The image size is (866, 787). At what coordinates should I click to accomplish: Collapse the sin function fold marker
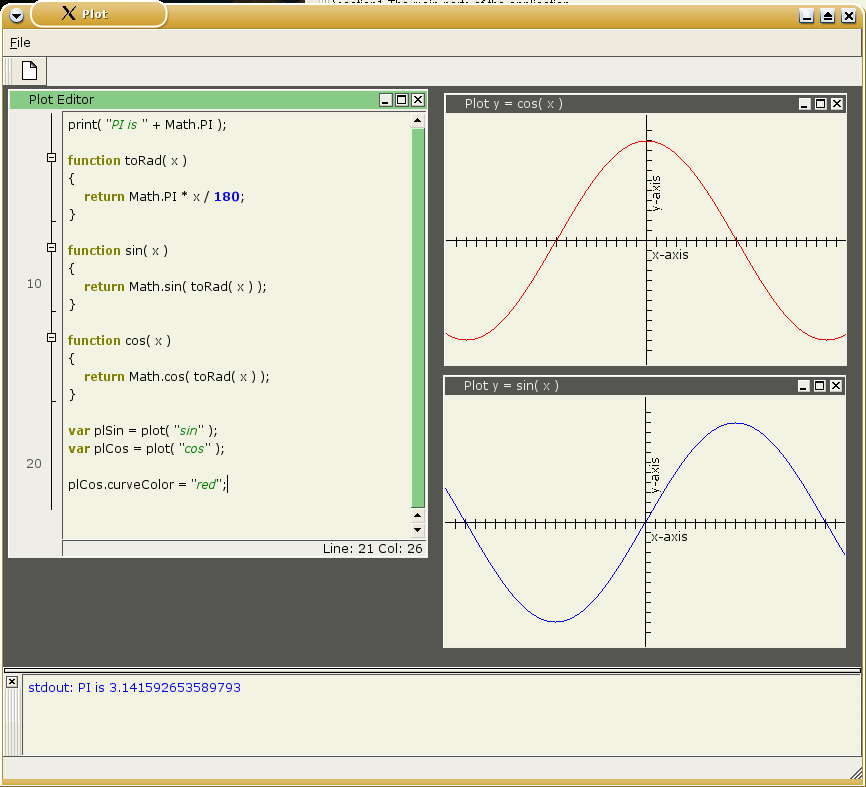51,248
